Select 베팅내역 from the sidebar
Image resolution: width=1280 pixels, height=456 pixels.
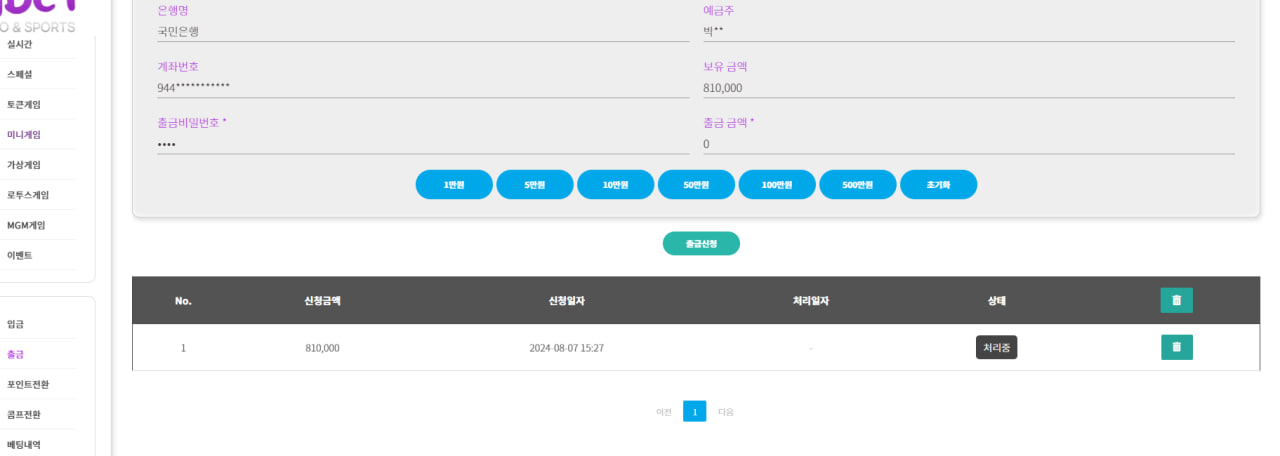24,445
